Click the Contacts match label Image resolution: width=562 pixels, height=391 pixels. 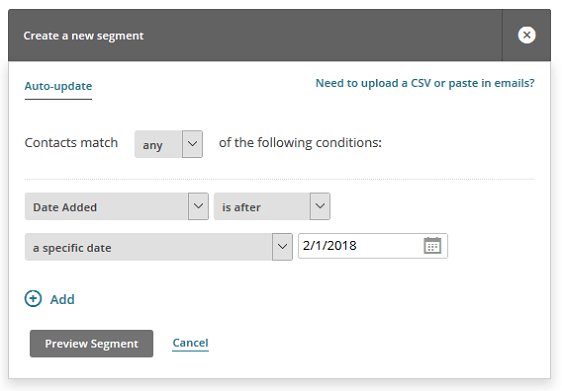(x=71, y=143)
